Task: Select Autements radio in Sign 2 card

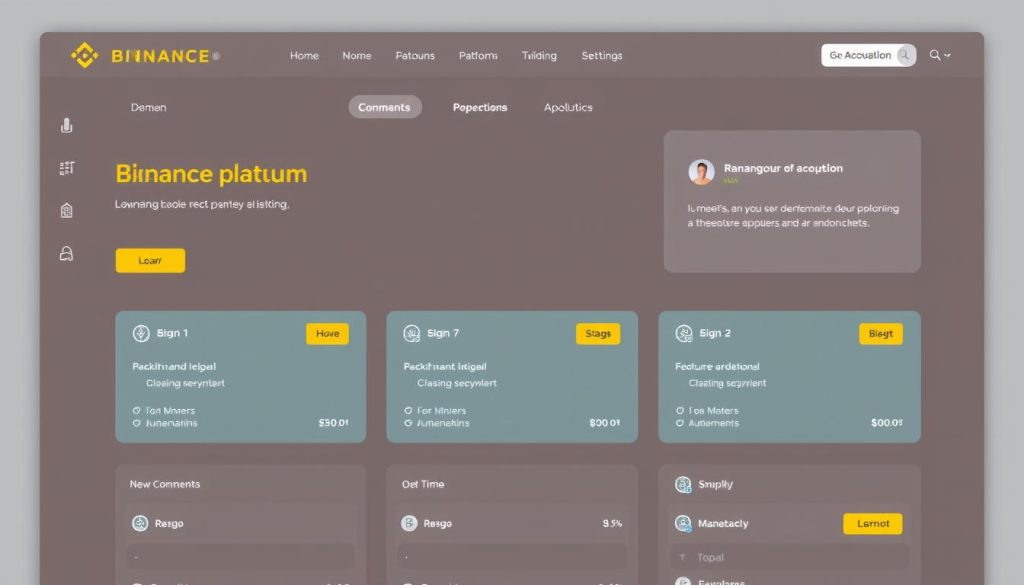Action: point(680,423)
